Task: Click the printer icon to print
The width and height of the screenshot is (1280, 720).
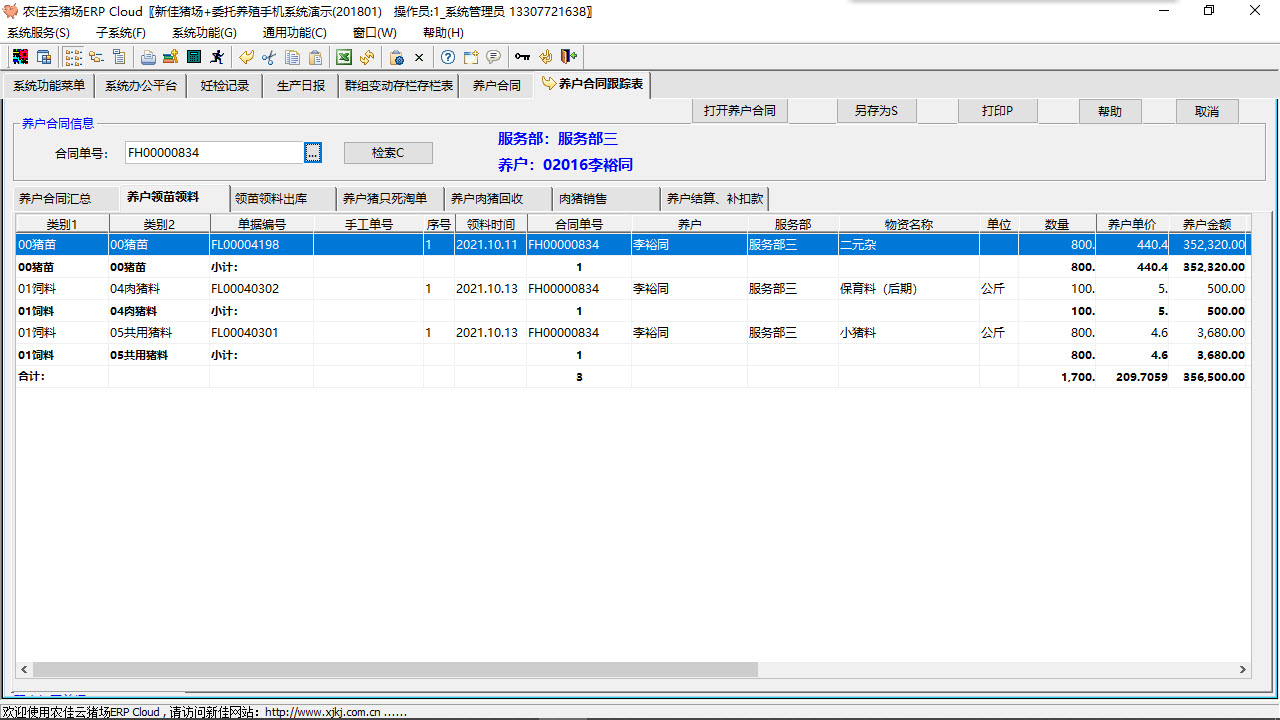Action: 148,56
